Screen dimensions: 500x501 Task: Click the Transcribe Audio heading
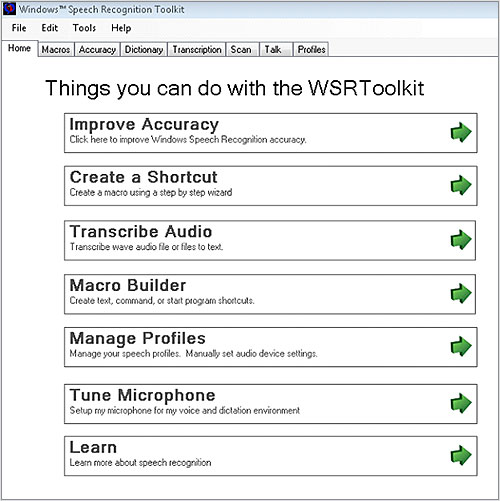tap(141, 232)
